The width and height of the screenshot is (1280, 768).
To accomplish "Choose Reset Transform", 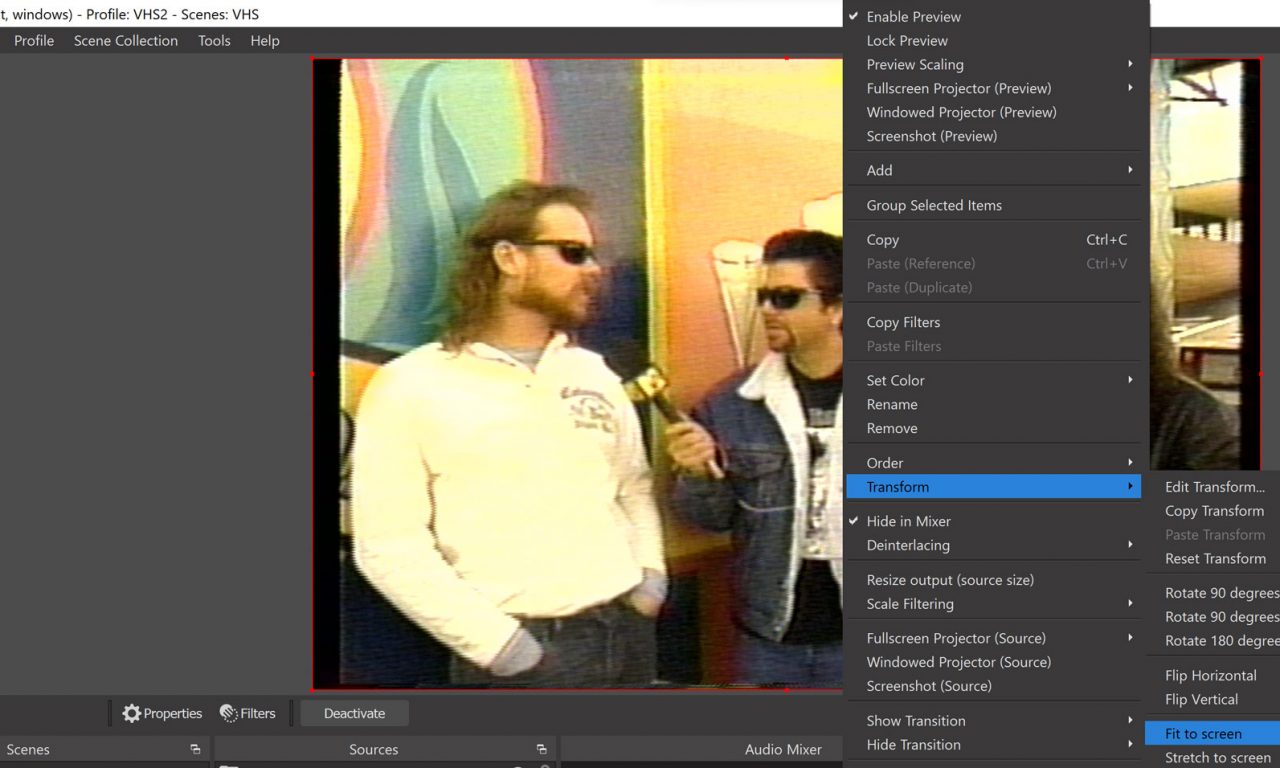I will click(x=1215, y=559).
